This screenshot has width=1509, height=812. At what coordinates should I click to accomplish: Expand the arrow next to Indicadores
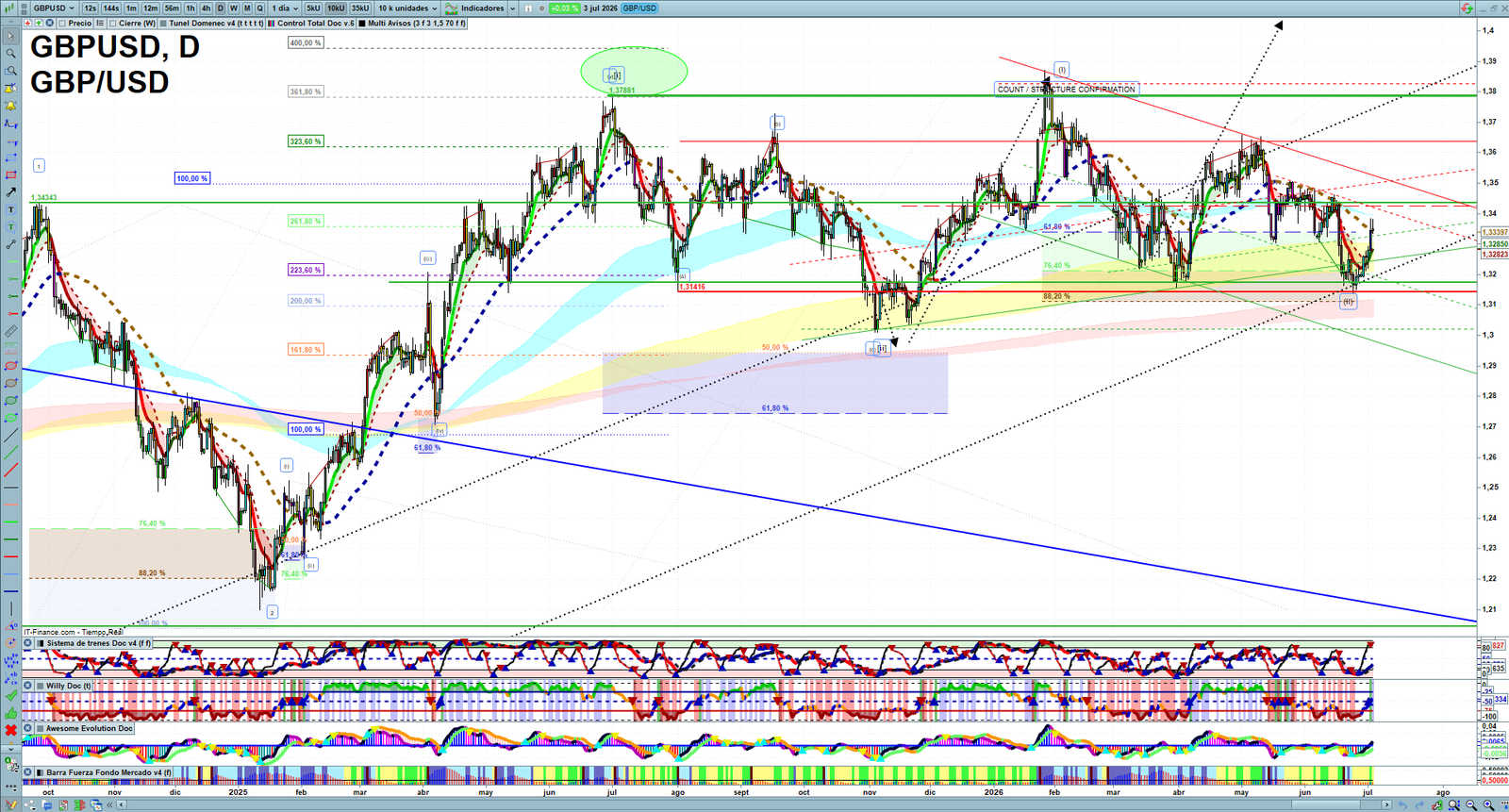pos(512,8)
